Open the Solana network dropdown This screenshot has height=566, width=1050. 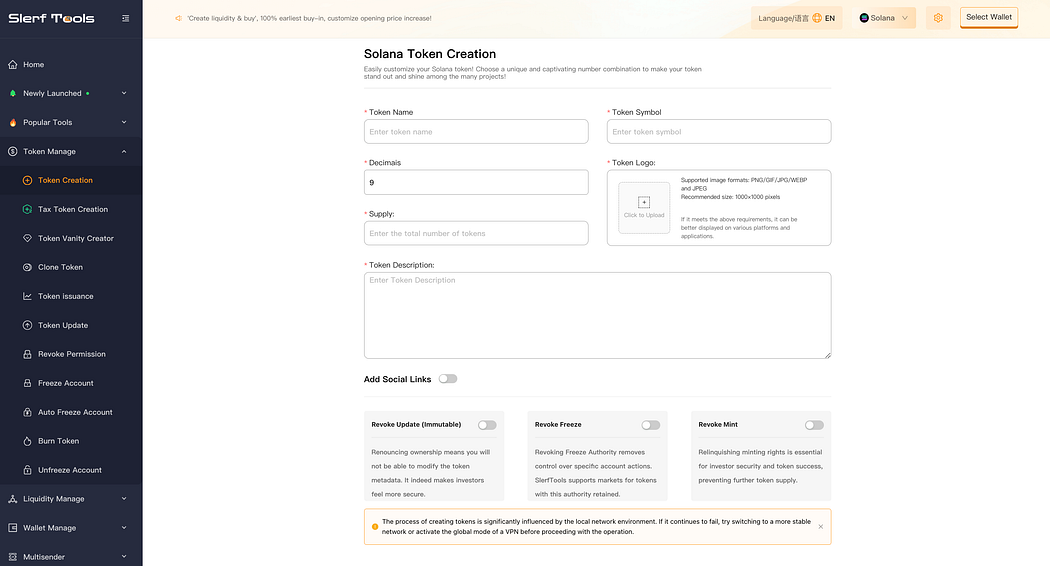885,18
